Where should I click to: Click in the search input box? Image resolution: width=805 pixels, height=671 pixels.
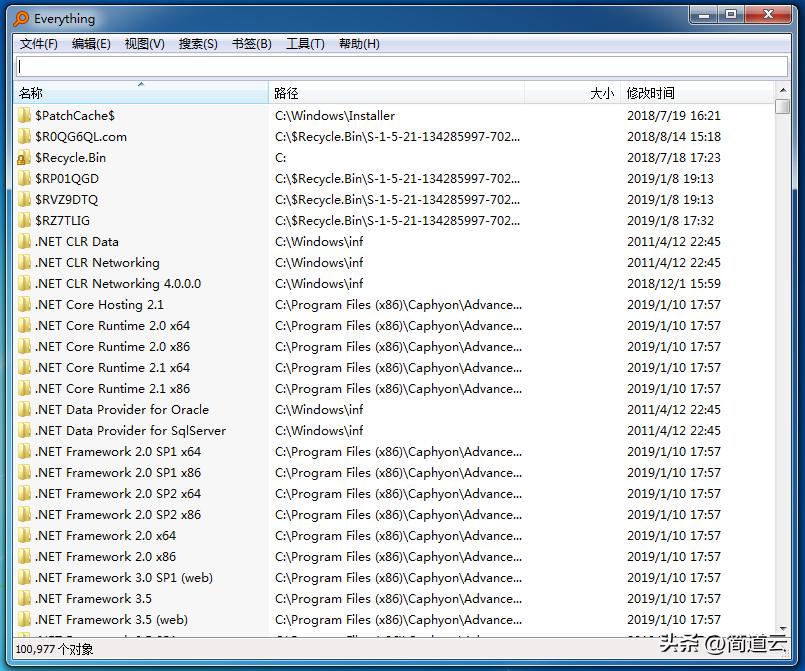pyautogui.click(x=401, y=67)
